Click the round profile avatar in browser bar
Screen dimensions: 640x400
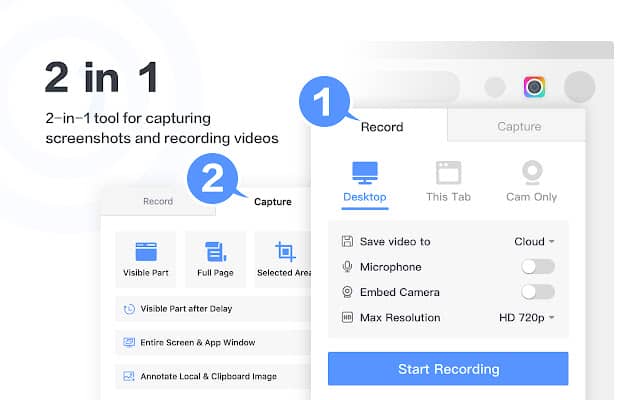(579, 87)
